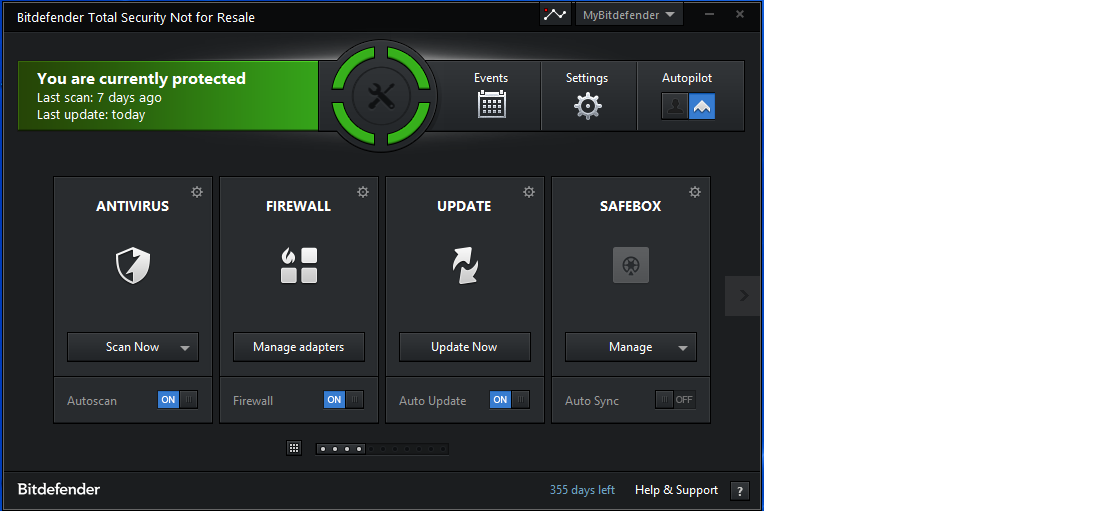Close the Bitdefender window
This screenshot has width=1119, height=511.
[x=740, y=14]
